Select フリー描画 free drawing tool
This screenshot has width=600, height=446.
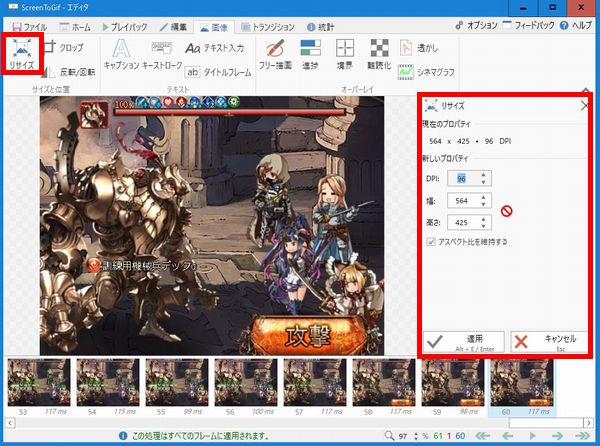tap(275, 54)
